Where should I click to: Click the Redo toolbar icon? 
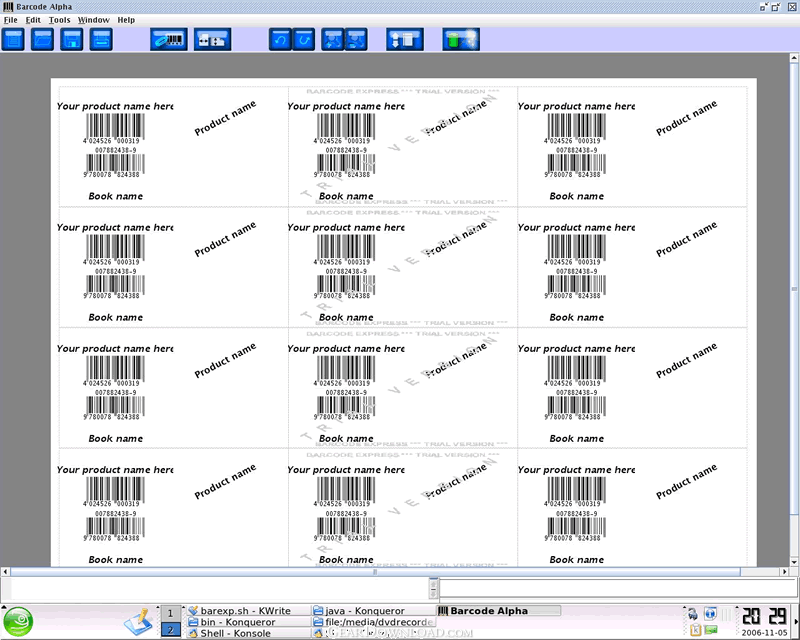coord(304,39)
